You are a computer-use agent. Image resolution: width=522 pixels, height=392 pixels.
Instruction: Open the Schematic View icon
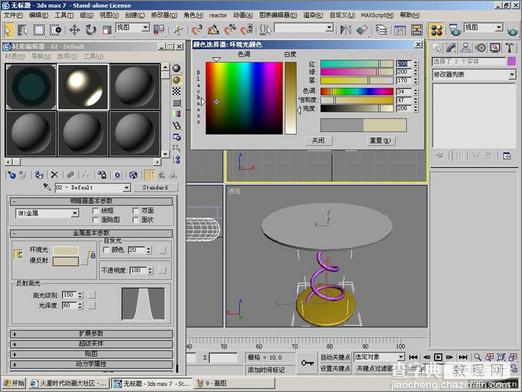[x=416, y=30]
